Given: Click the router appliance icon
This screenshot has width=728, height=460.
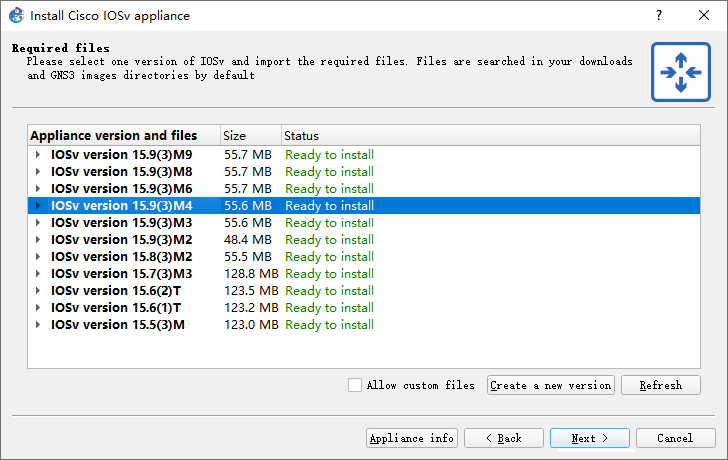Looking at the screenshot, I should [x=681, y=72].
